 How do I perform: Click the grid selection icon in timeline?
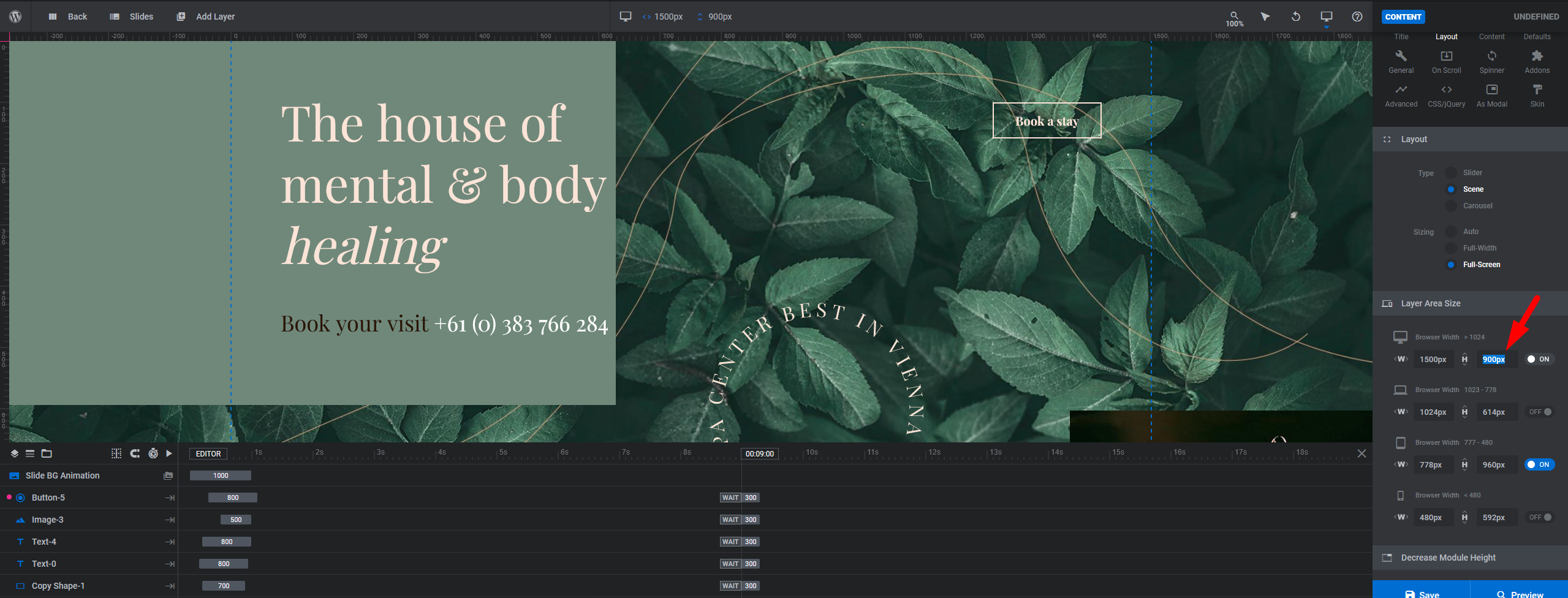(x=116, y=453)
